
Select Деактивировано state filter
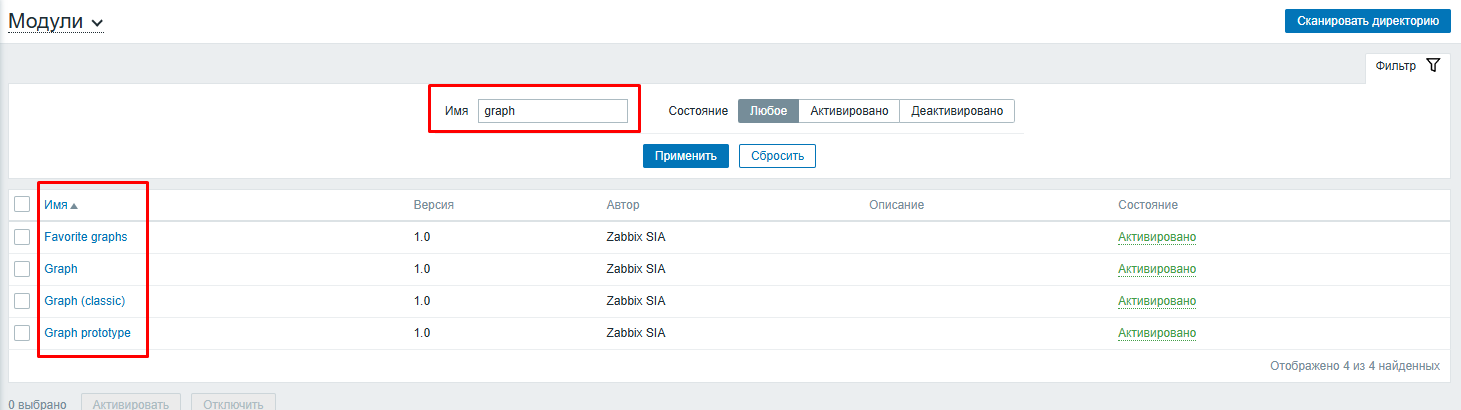957,111
